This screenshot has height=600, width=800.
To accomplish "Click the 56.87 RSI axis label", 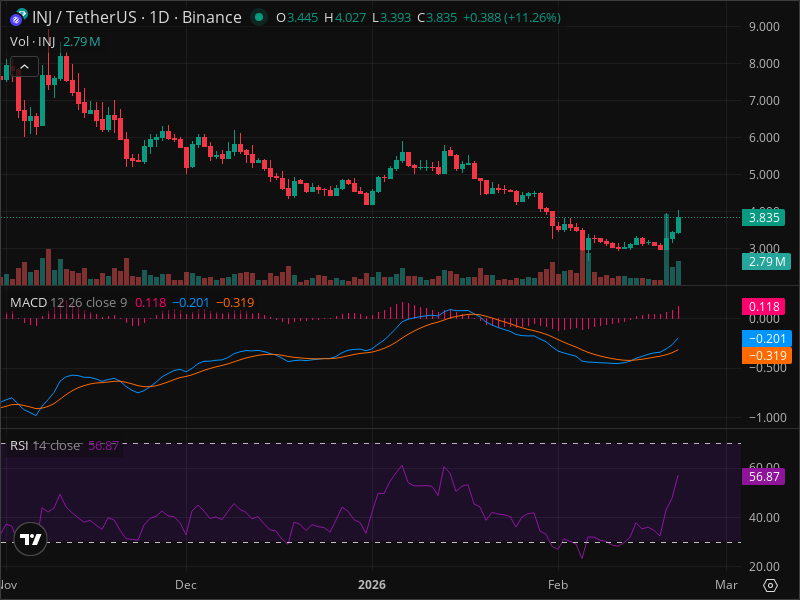I will [764, 477].
